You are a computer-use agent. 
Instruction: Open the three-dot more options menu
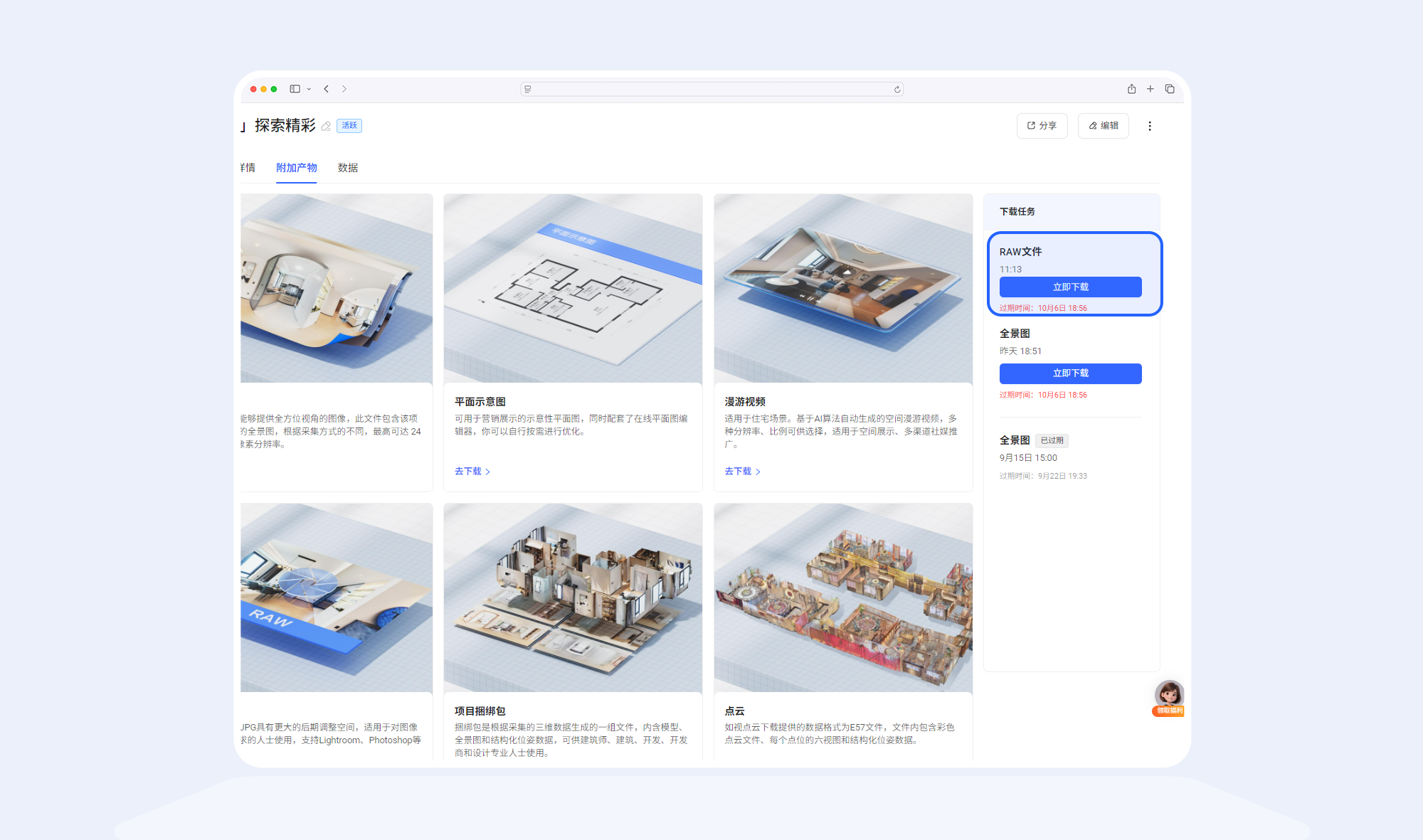[x=1150, y=126]
